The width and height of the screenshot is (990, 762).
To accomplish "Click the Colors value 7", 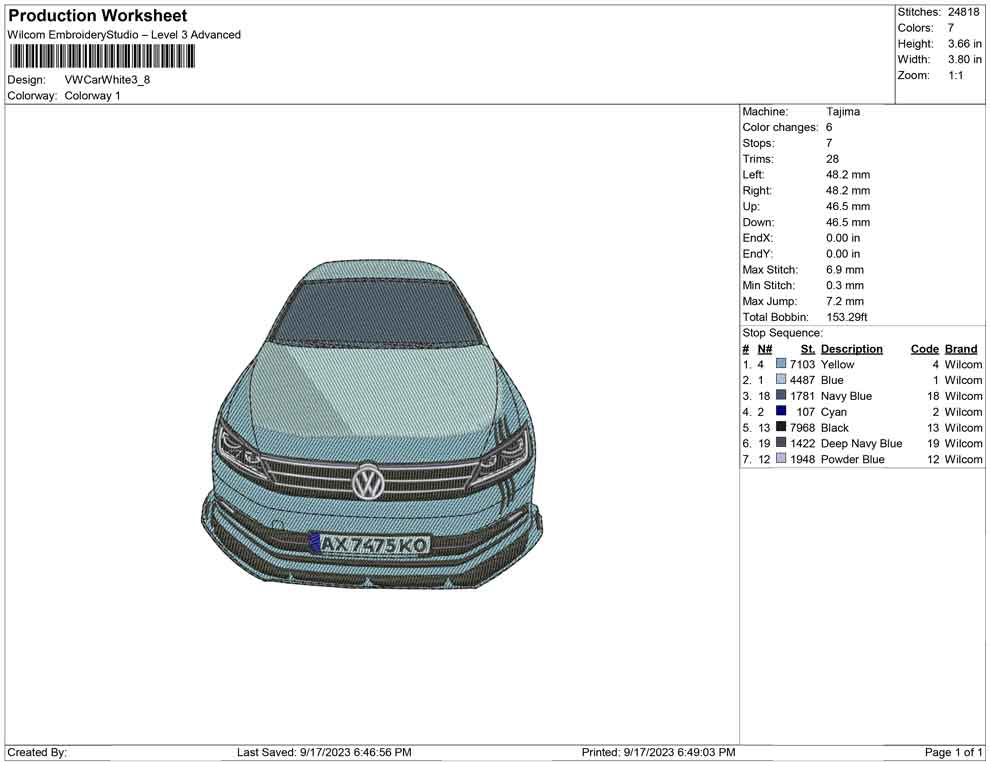I will pos(950,28).
